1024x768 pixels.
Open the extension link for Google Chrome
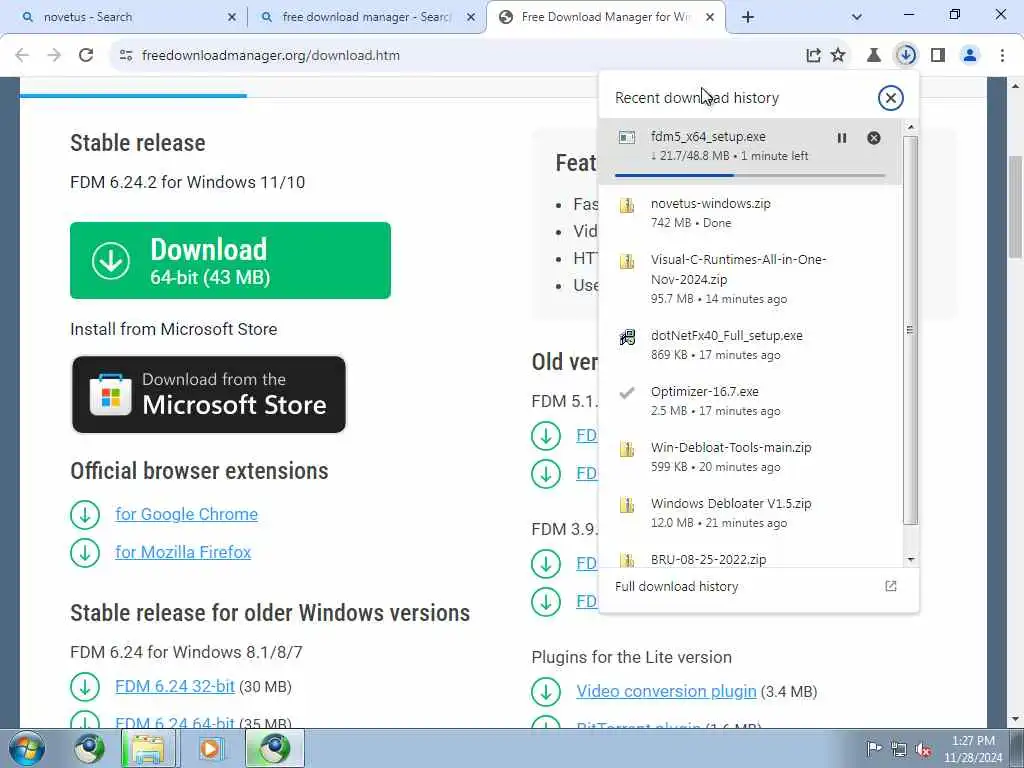(x=187, y=515)
